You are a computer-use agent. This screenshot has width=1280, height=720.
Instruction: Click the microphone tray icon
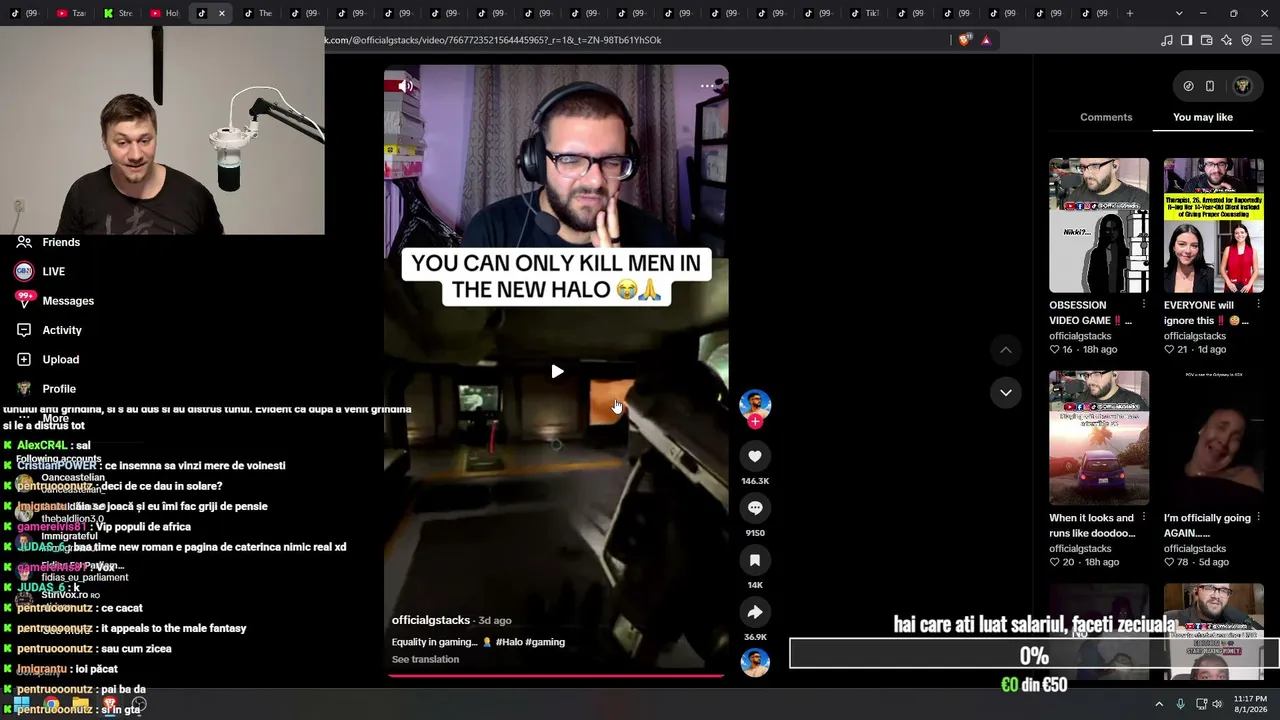coord(1180,704)
